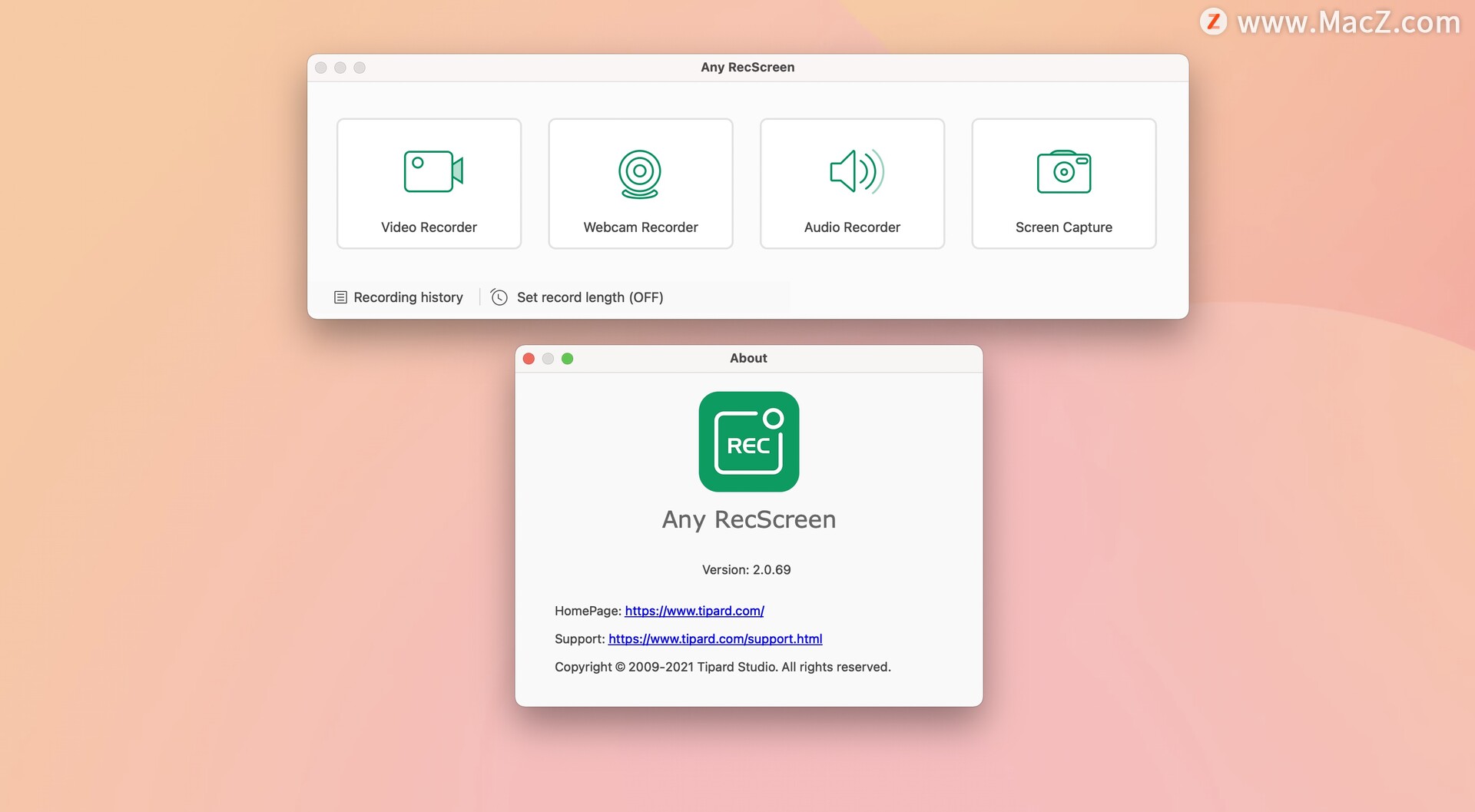Click the Any RecScreen main window title
Viewport: 1475px width, 812px height.
[x=747, y=67]
